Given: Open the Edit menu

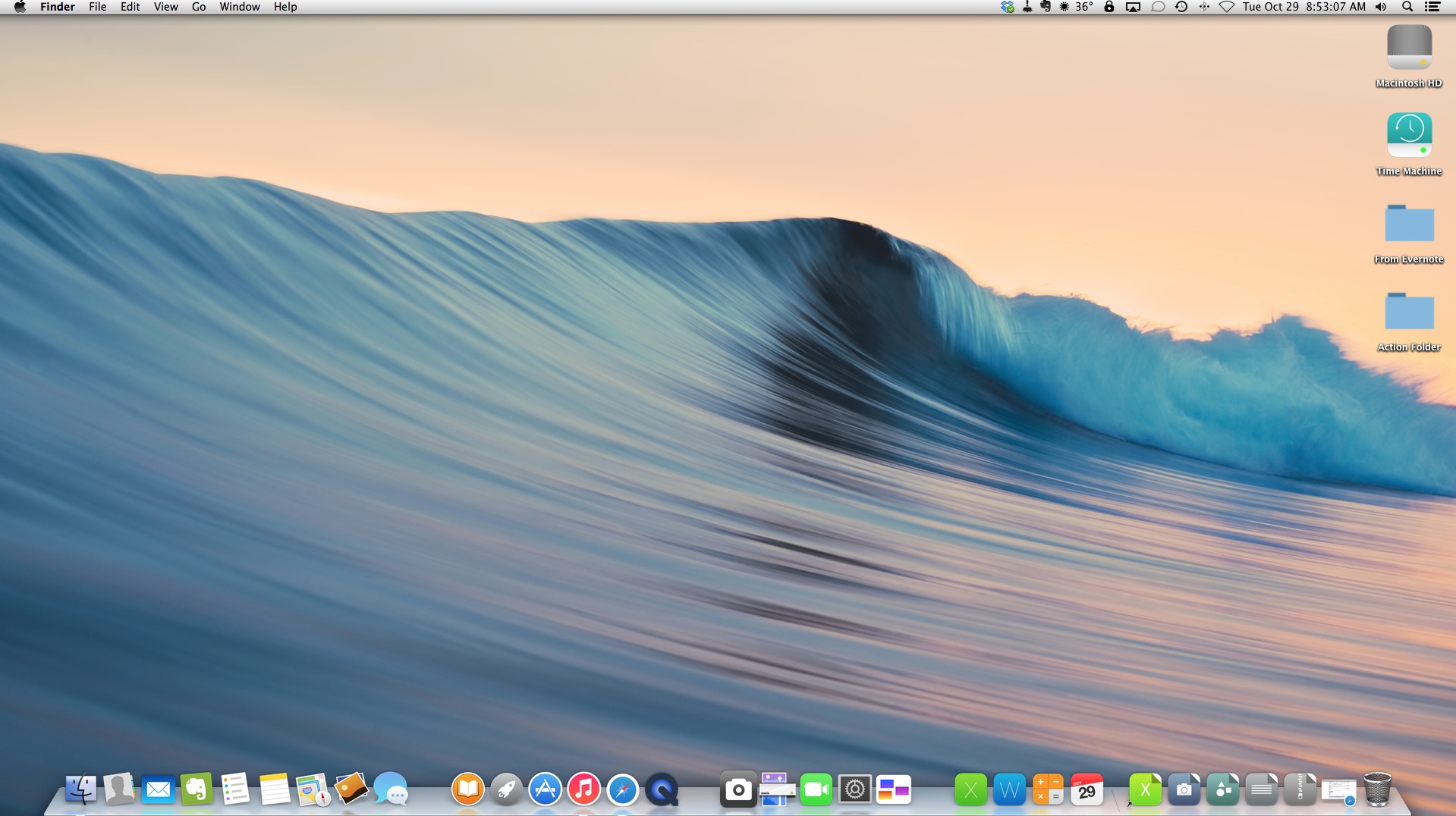Looking at the screenshot, I should 131,7.
